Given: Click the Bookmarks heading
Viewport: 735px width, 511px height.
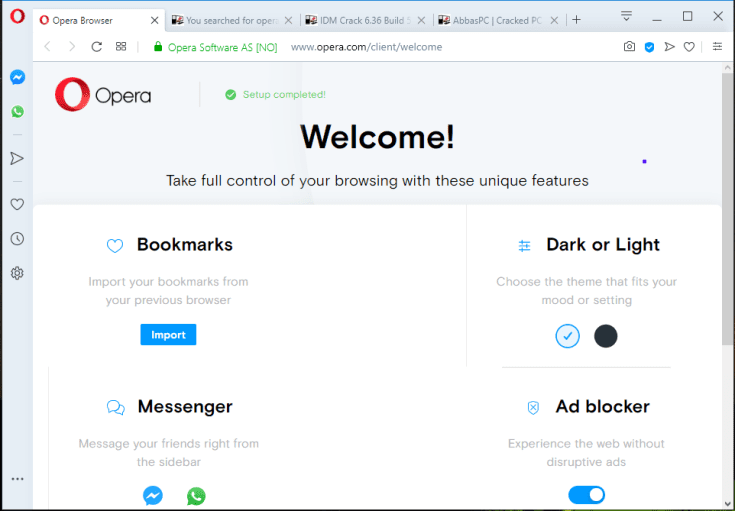Looking at the screenshot, I should pyautogui.click(x=185, y=245).
